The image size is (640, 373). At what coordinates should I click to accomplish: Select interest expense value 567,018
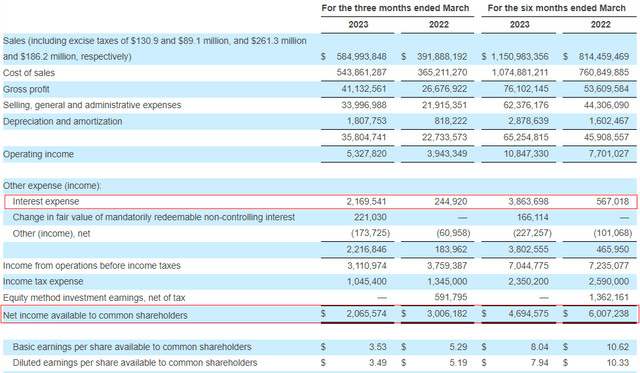tap(613, 202)
